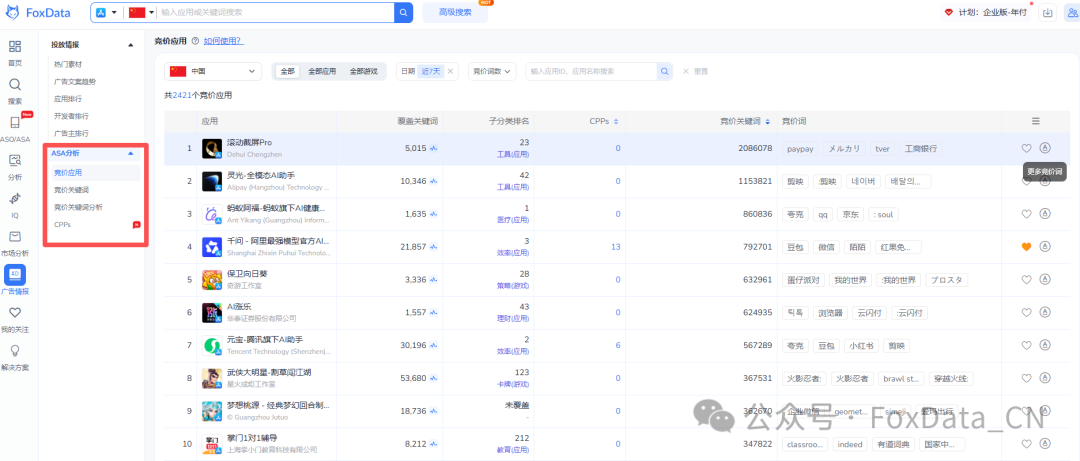Clear the 近7天 date filter with X
1080x461 pixels.
[450, 71]
